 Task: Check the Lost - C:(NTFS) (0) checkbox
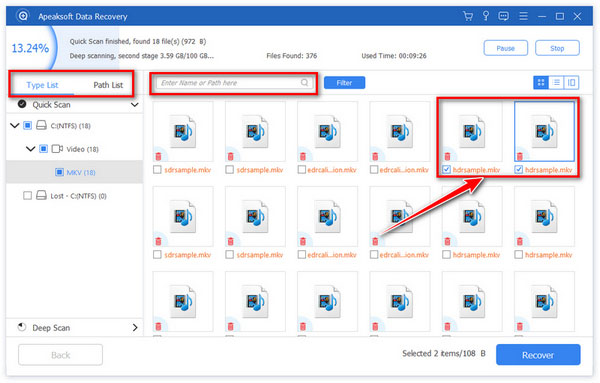coord(28,196)
